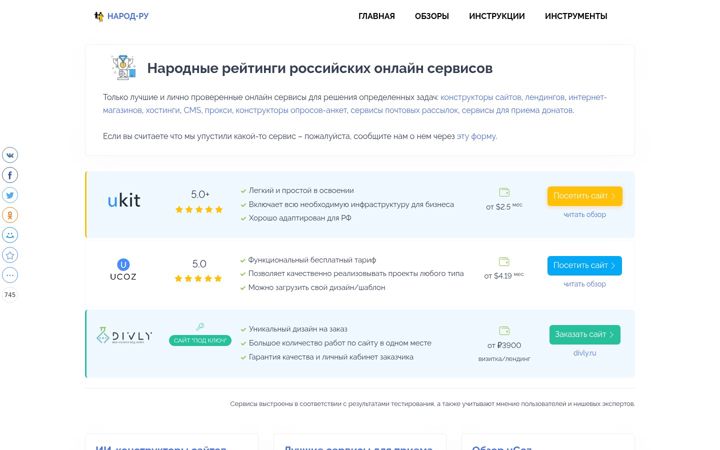Read the uKit review link

(585, 214)
